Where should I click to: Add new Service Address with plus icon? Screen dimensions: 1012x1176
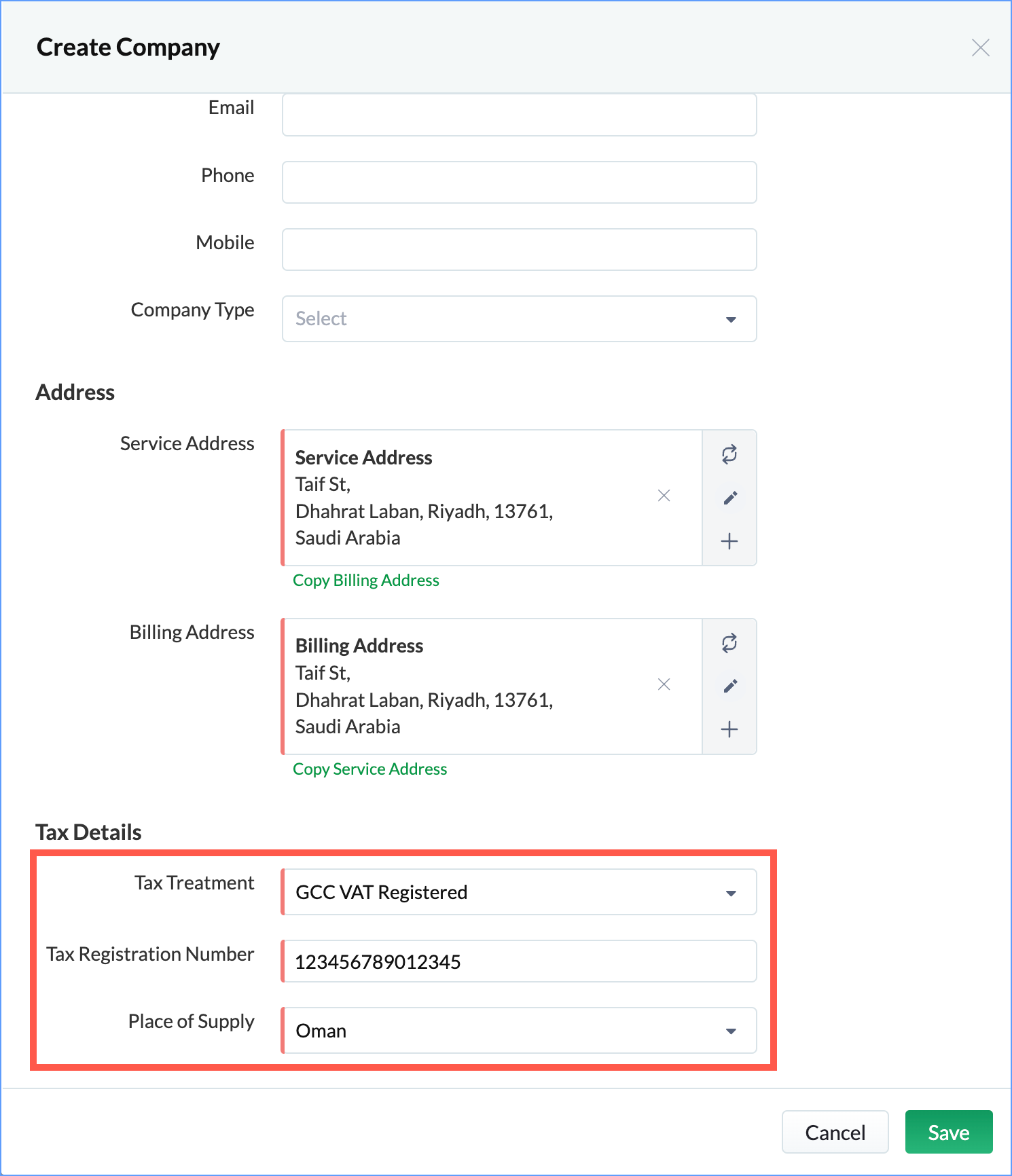(x=729, y=541)
